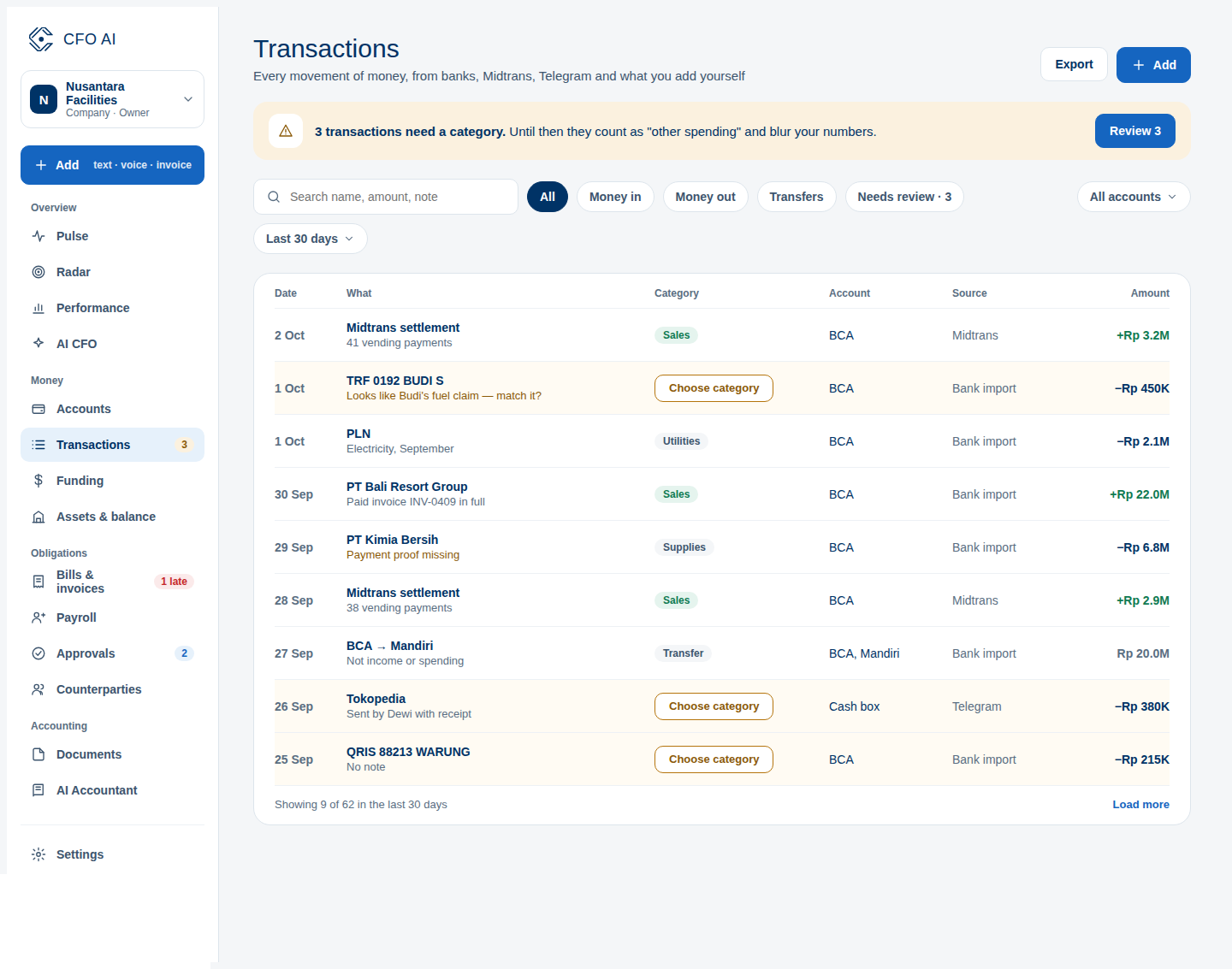The height and width of the screenshot is (969, 1232).
Task: Toggle the Money out filter
Action: pyautogui.click(x=706, y=197)
